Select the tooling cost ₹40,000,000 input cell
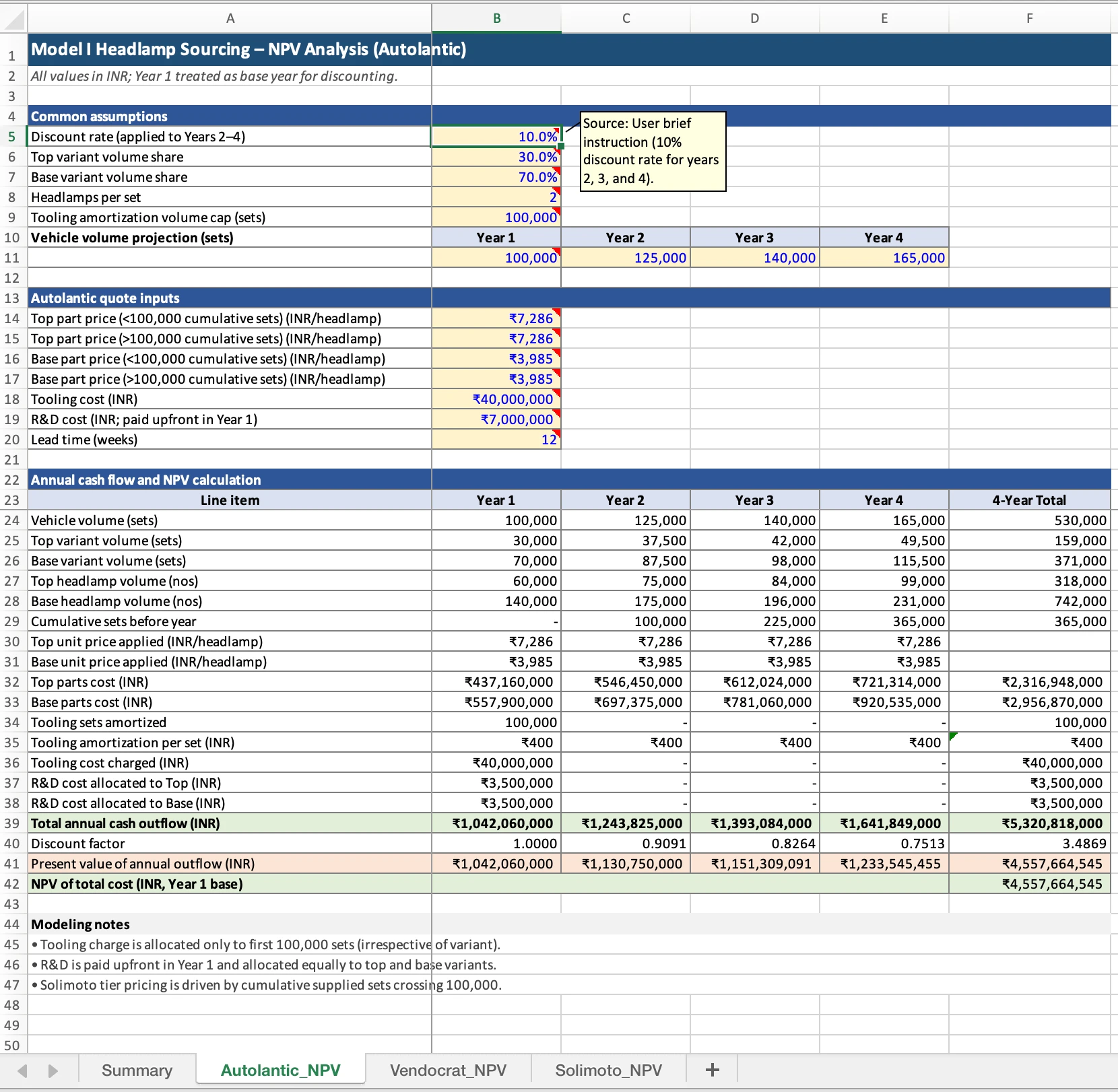 tap(496, 399)
